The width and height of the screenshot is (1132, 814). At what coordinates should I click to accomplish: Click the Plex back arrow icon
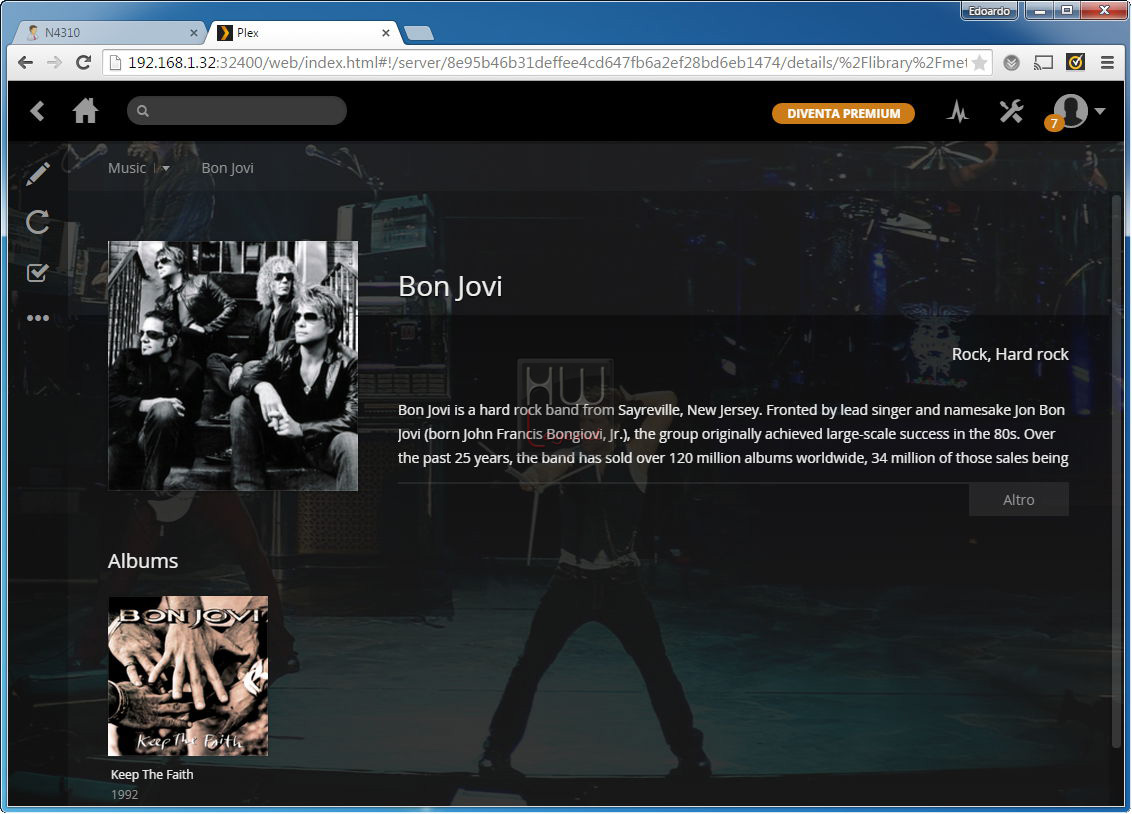(38, 111)
